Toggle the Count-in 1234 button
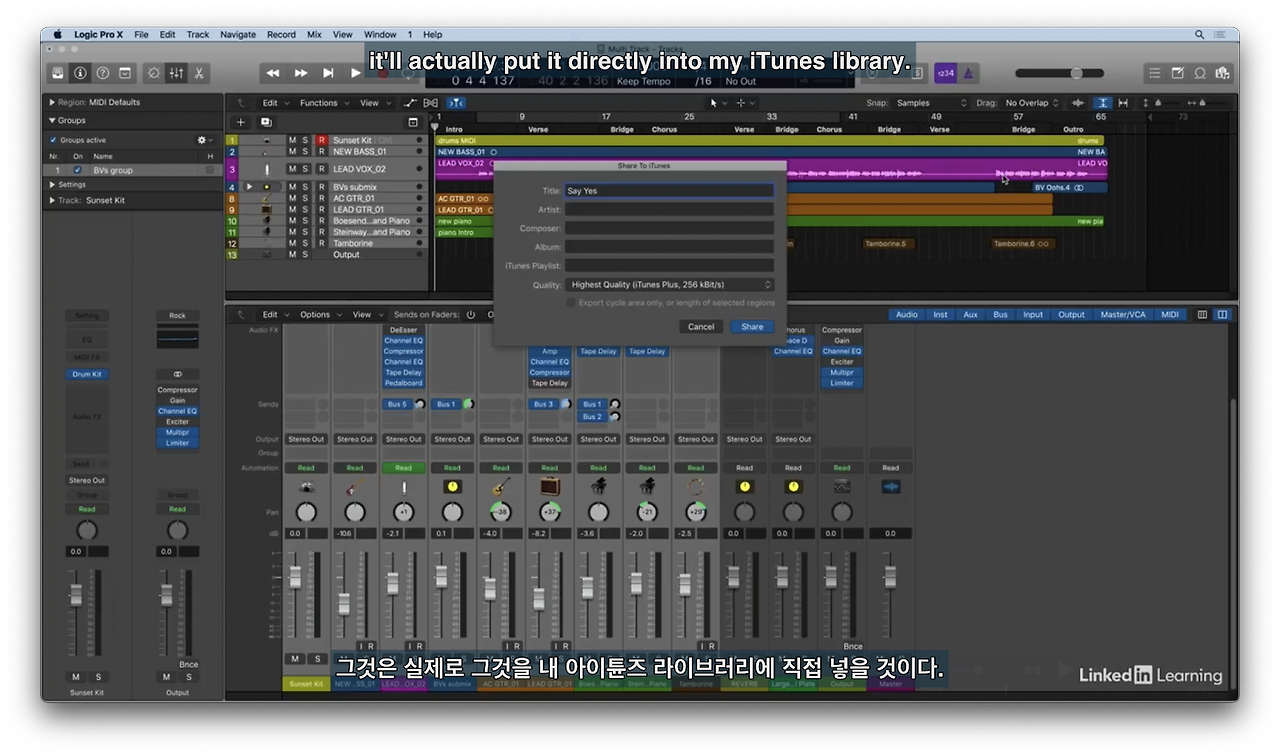Image resolution: width=1280 pixels, height=756 pixels. click(945, 73)
